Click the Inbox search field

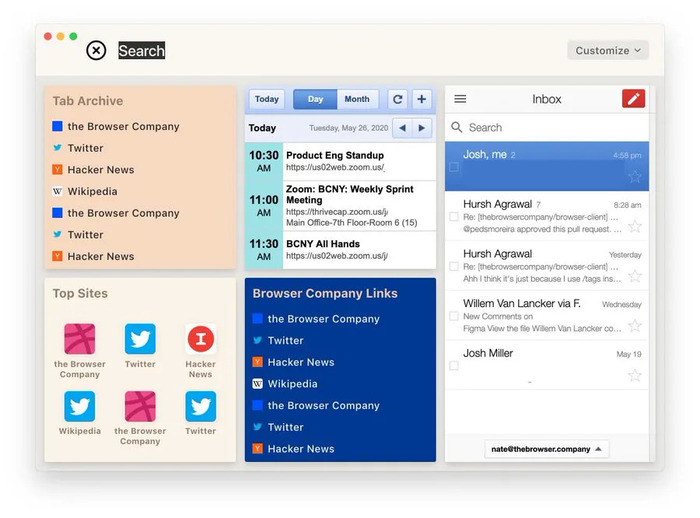click(547, 128)
